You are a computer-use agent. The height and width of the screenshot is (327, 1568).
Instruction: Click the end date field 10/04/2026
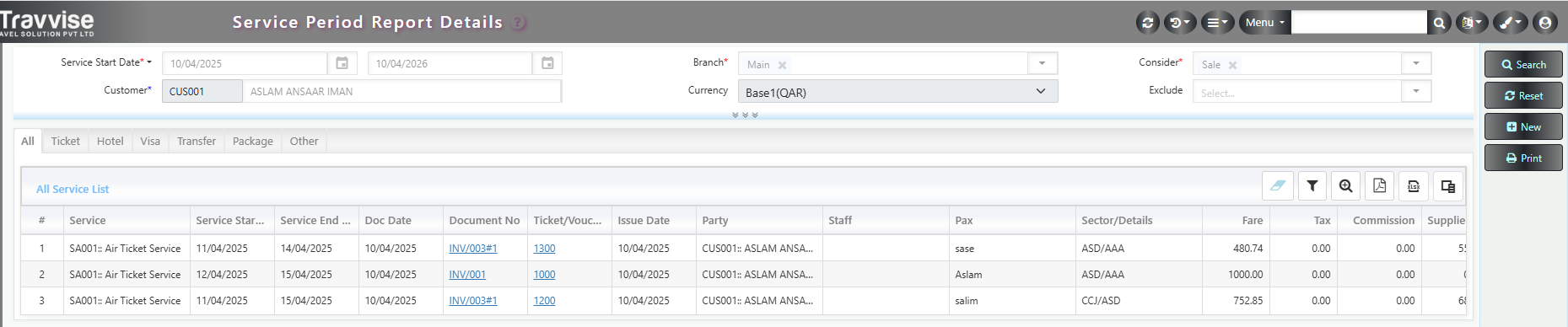click(x=450, y=63)
